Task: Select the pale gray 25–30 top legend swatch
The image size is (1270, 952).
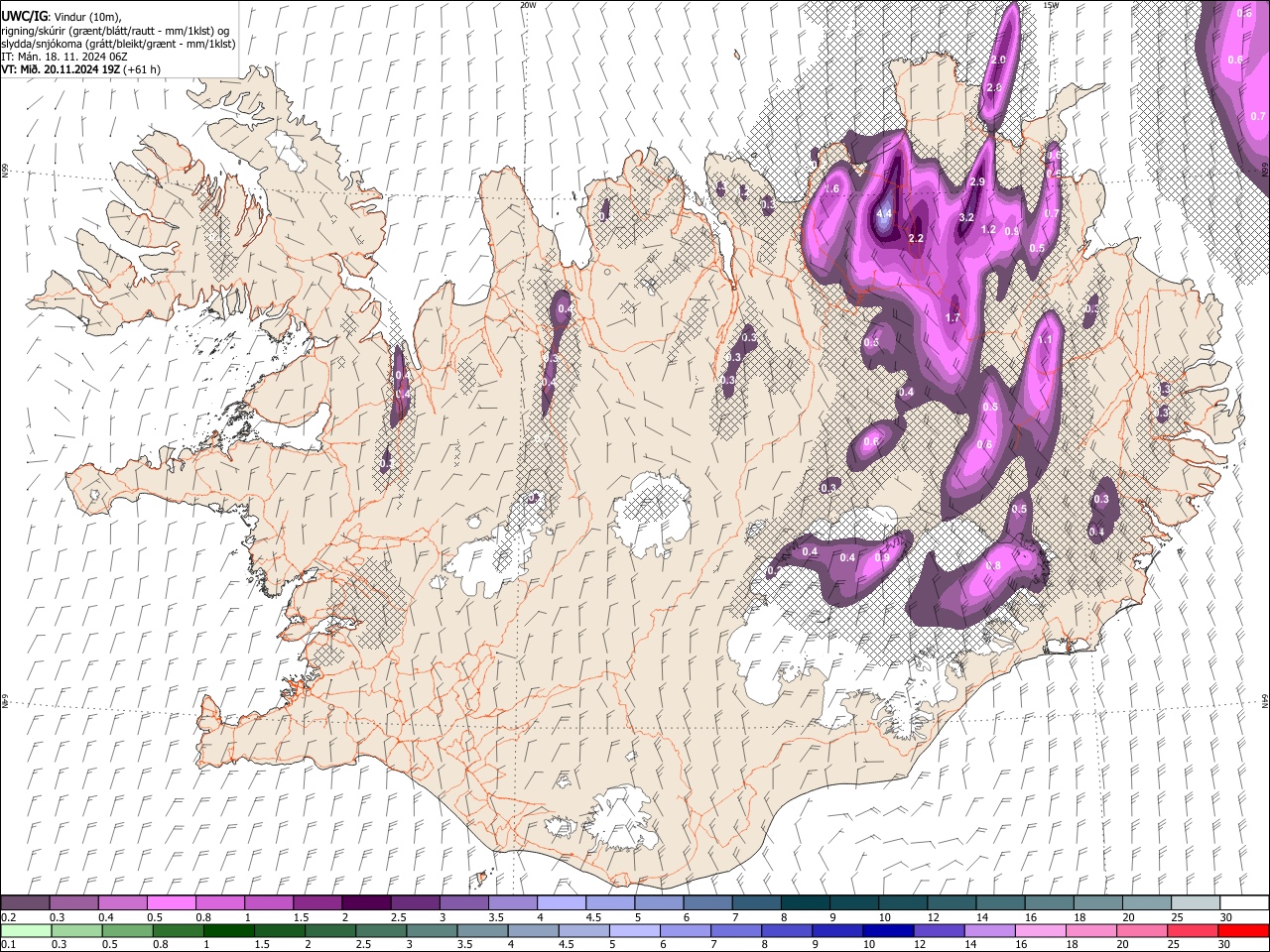Action: [x=1196, y=902]
